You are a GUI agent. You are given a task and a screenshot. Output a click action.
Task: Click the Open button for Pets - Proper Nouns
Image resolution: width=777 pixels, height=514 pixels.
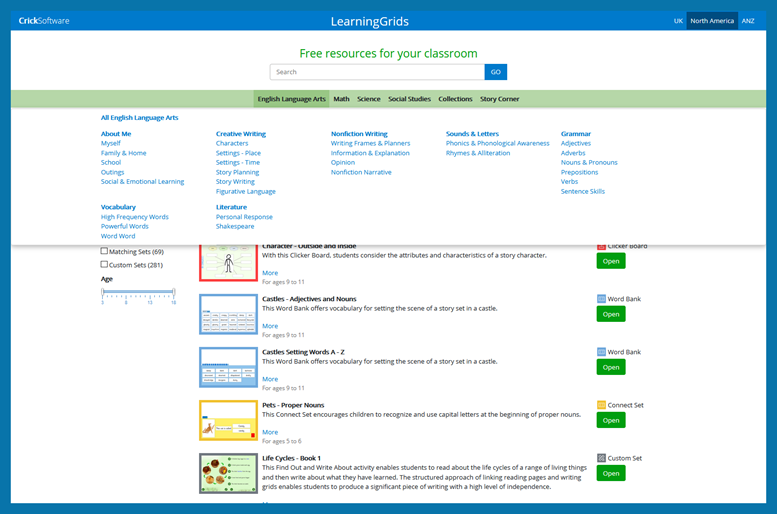click(x=610, y=420)
